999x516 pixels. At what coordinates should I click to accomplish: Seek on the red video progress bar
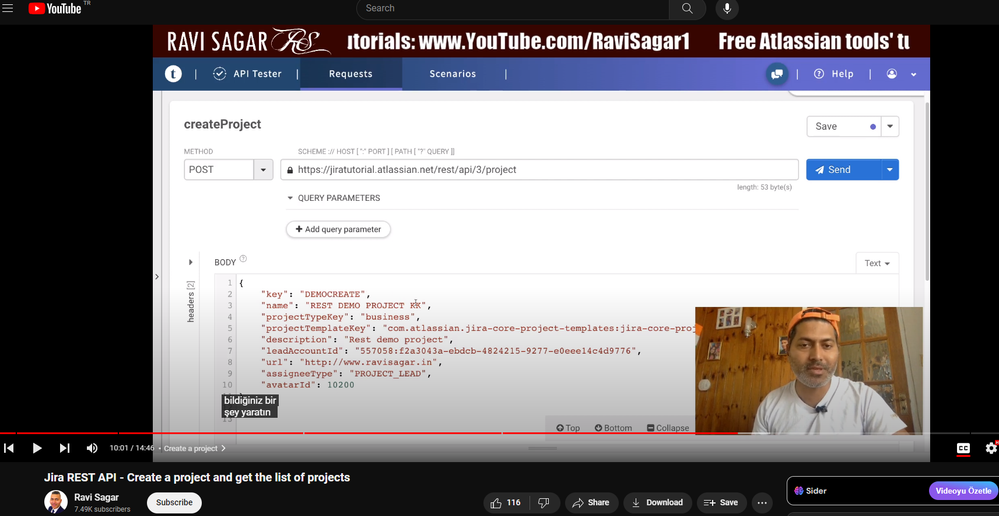point(500,433)
